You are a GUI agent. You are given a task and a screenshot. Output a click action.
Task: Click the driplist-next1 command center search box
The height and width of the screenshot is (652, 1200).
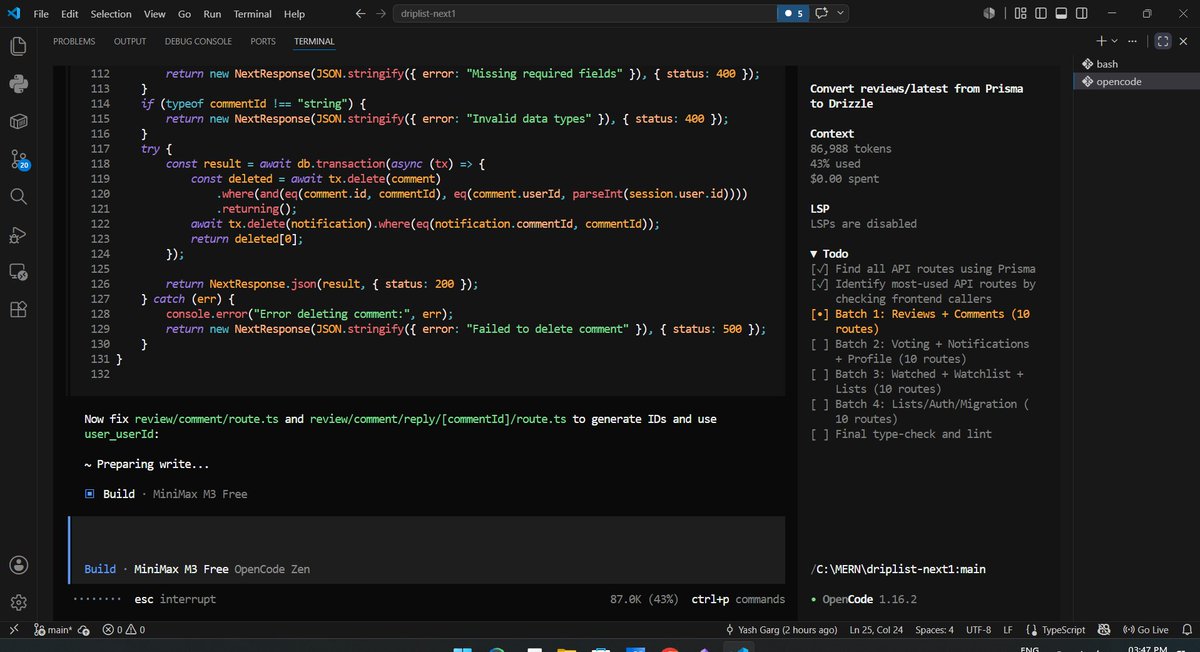[x=587, y=14]
